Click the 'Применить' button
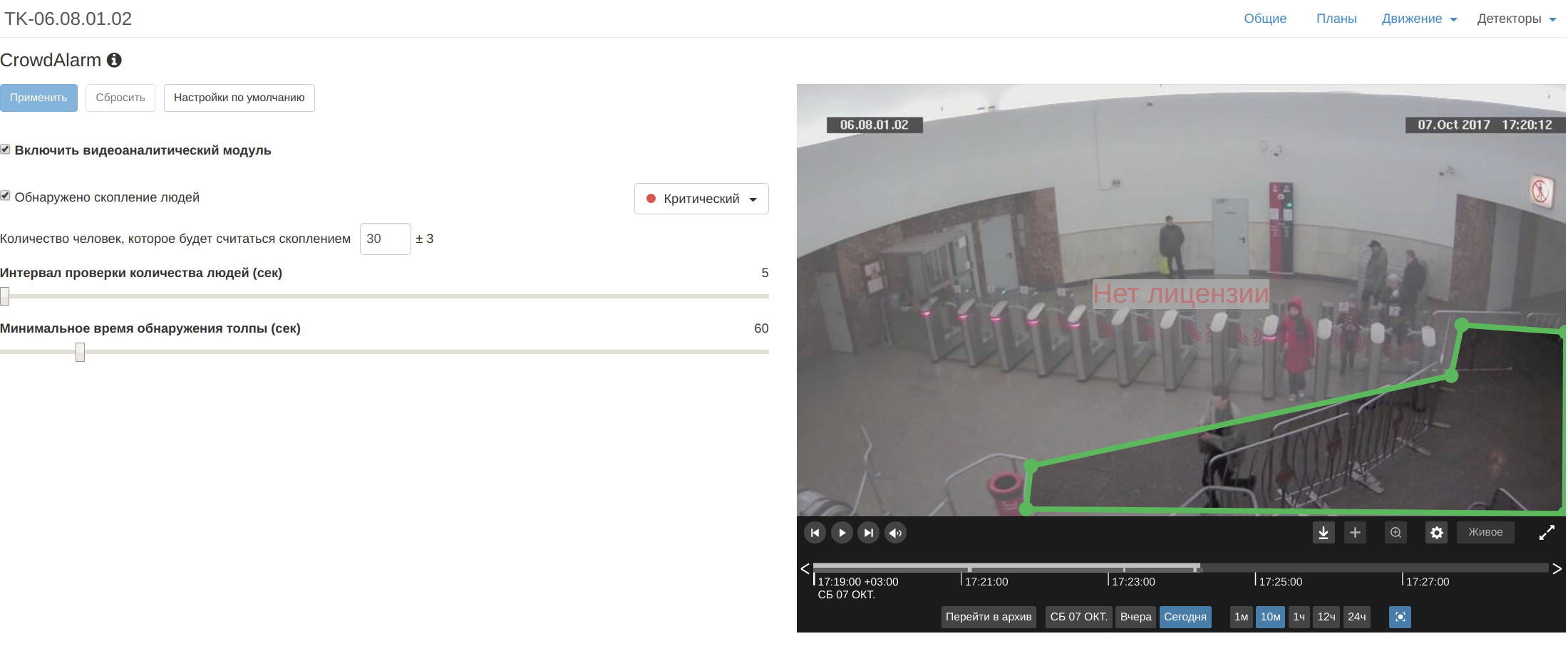This screenshot has width=1568, height=661. click(x=38, y=98)
